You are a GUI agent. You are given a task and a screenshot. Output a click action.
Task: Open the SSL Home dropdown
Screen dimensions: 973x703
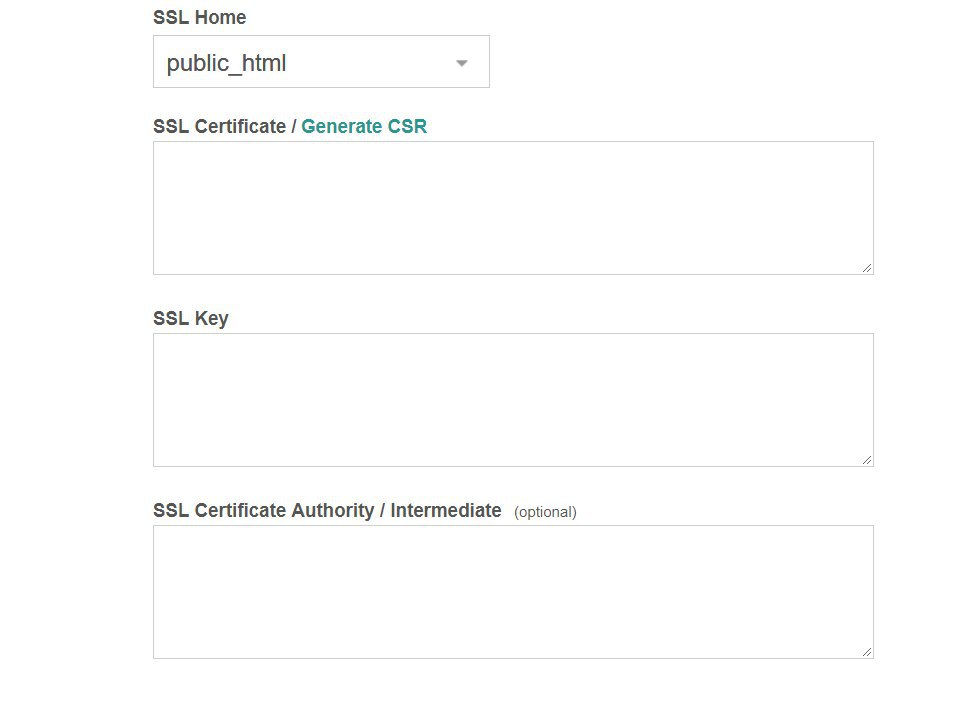pos(321,61)
